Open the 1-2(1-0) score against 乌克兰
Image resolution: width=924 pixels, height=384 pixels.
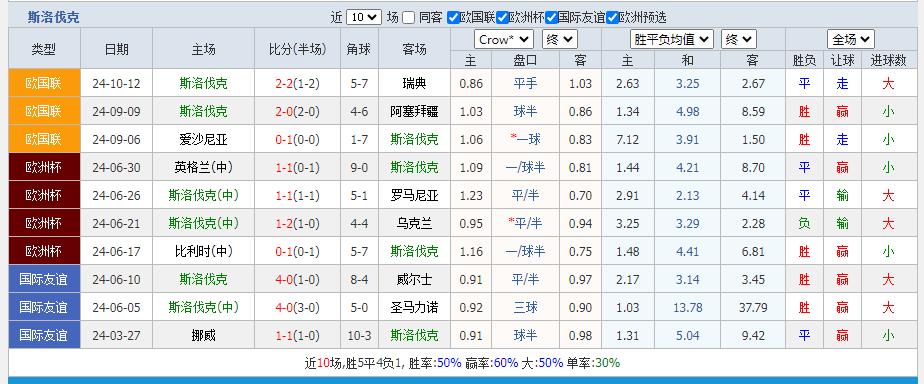click(x=298, y=224)
